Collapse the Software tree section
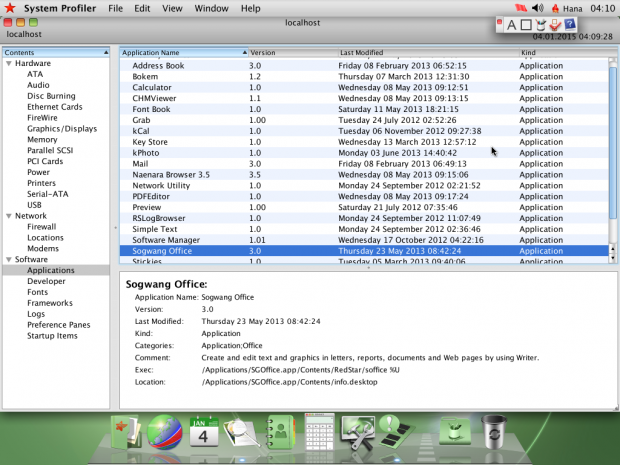Viewport: 620px width, 465px height. 9,259
